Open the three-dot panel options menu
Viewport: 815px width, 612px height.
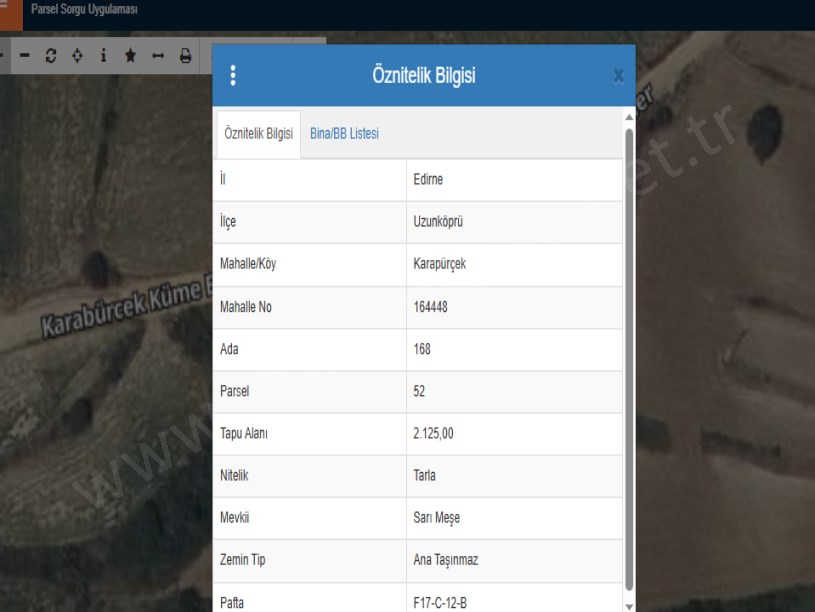pyautogui.click(x=233, y=76)
